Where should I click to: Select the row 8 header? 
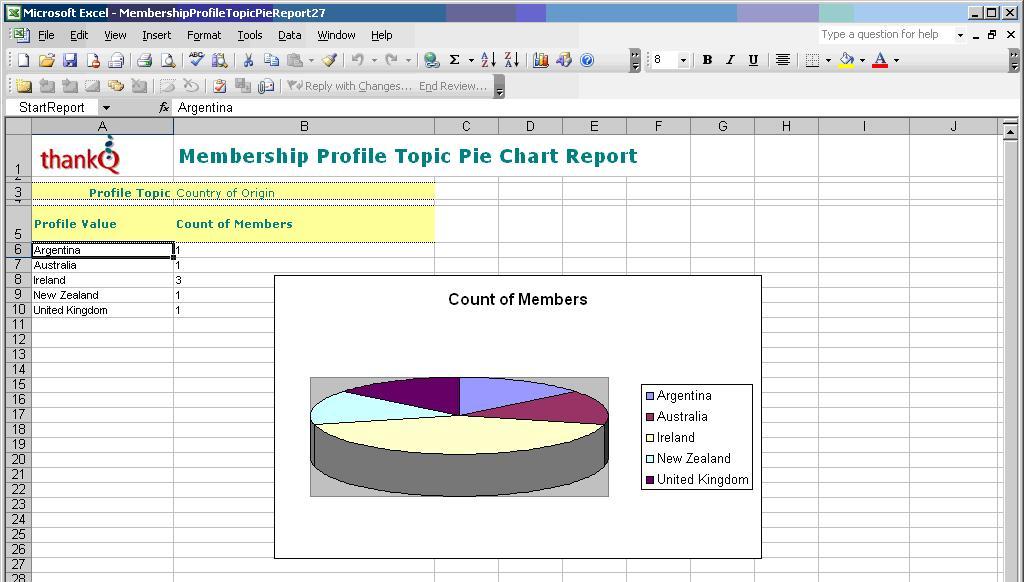[18, 280]
